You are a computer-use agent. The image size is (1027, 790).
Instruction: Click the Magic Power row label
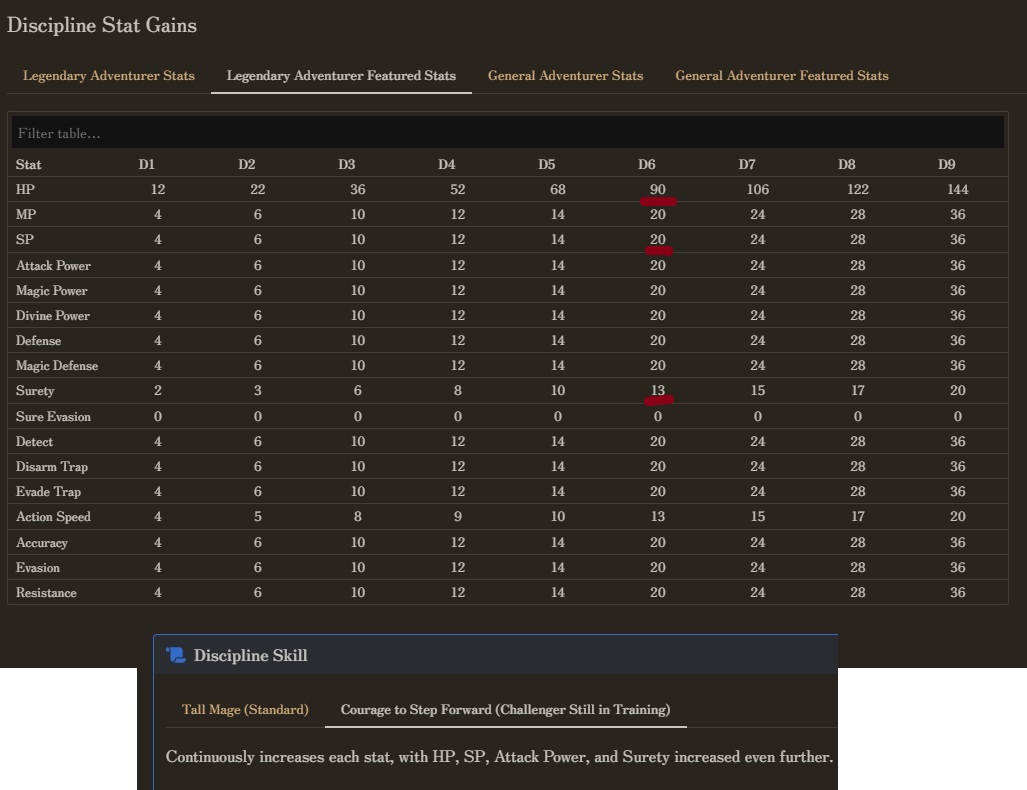pos(51,290)
